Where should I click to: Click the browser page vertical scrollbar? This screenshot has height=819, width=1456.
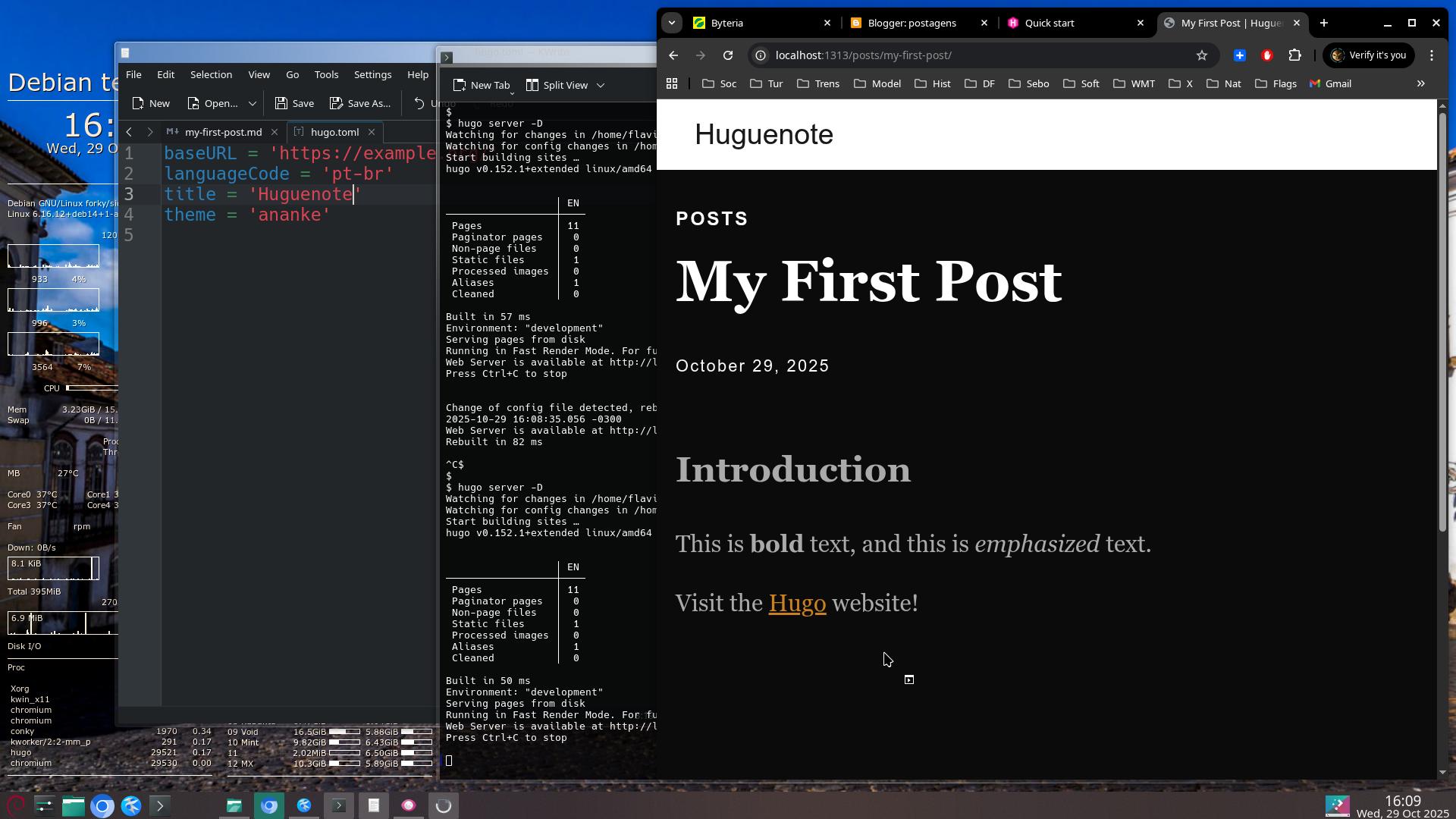click(1442, 318)
